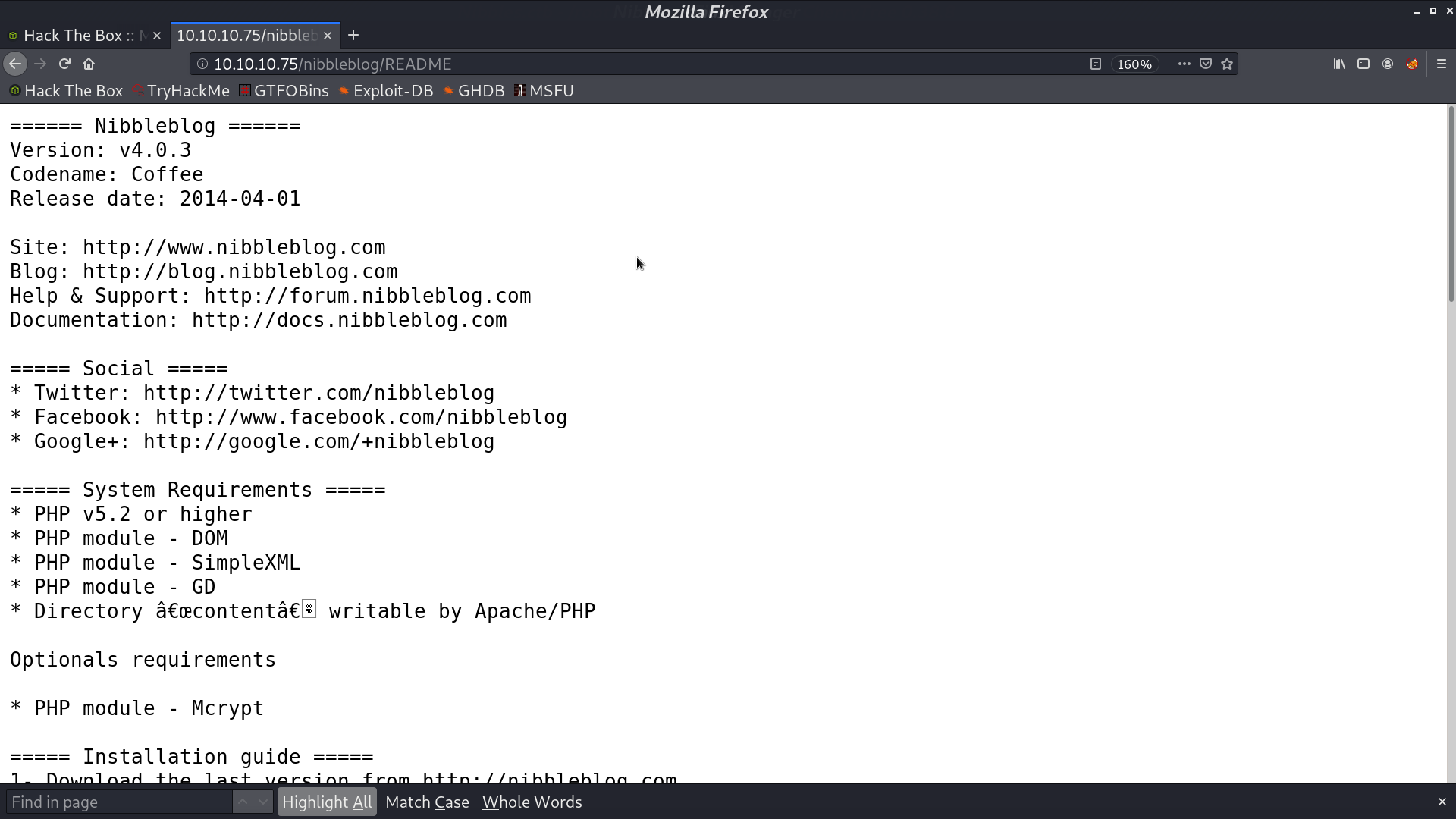Open the red extension icon in toolbar
Screen dimensions: 1456x819
1412,64
